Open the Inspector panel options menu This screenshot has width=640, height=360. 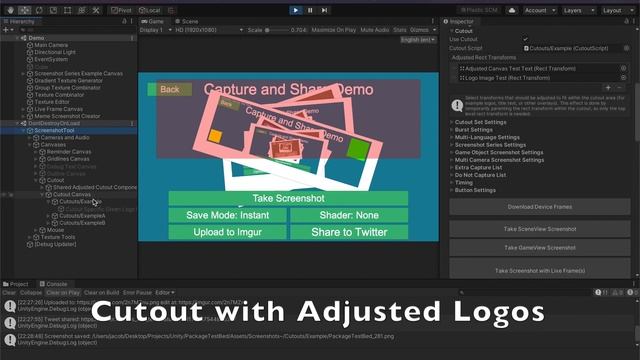pos(635,21)
